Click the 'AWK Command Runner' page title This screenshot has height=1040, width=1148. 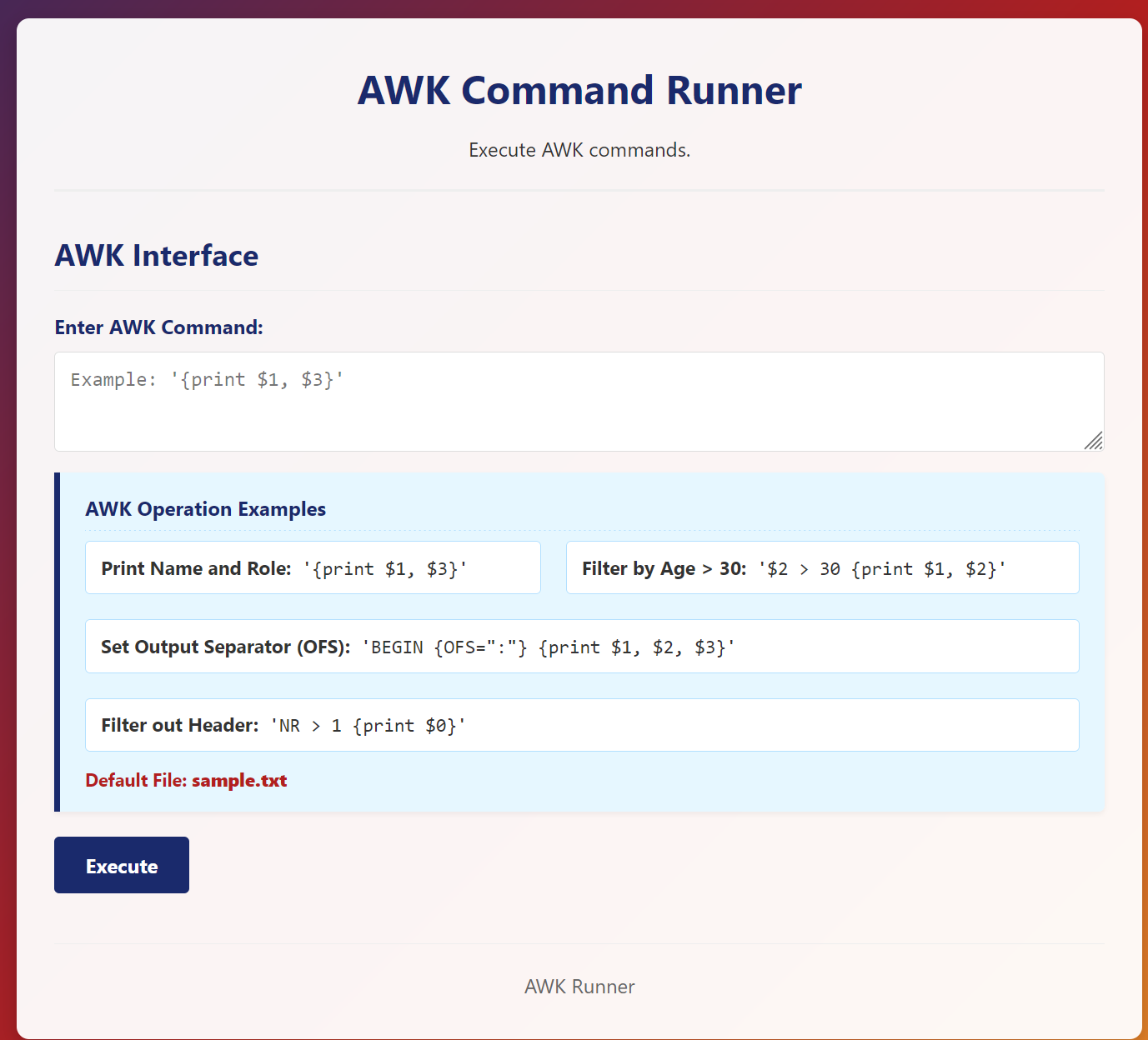click(579, 91)
